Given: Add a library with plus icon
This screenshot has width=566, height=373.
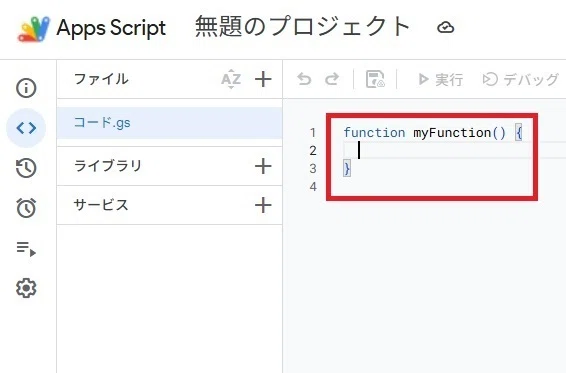Looking at the screenshot, I should [x=263, y=166].
